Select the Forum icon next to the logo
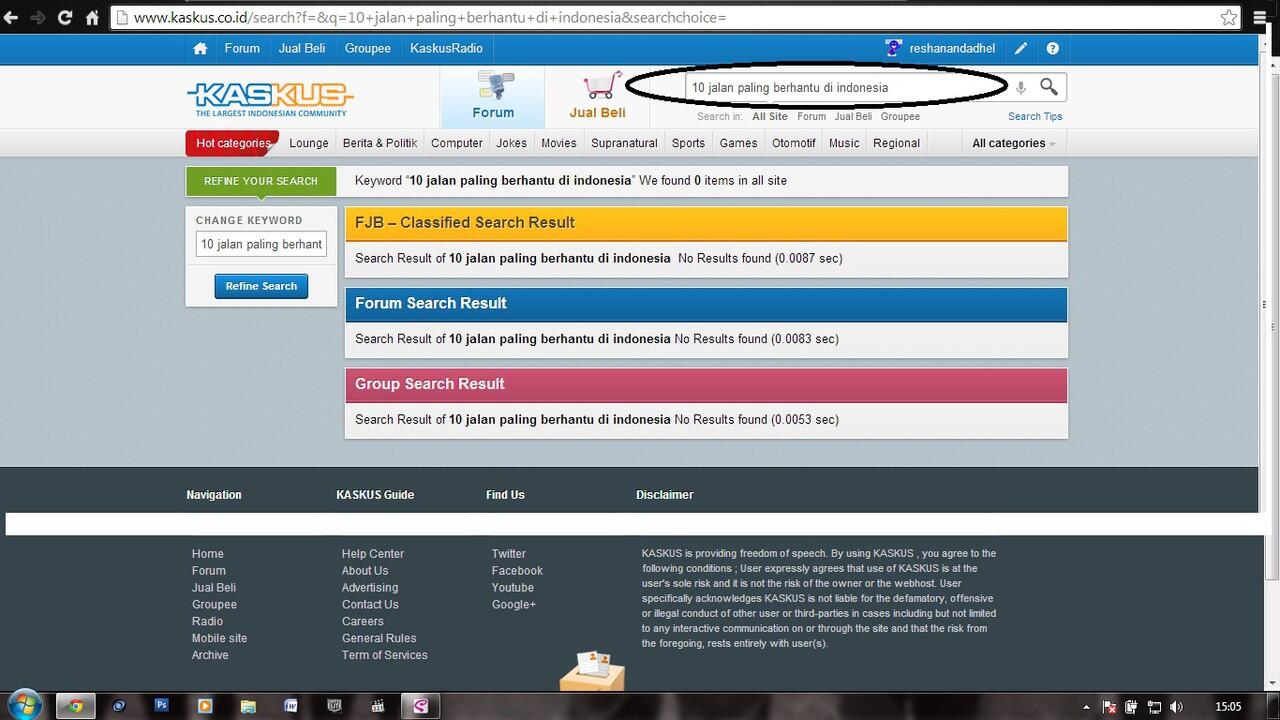 493,97
